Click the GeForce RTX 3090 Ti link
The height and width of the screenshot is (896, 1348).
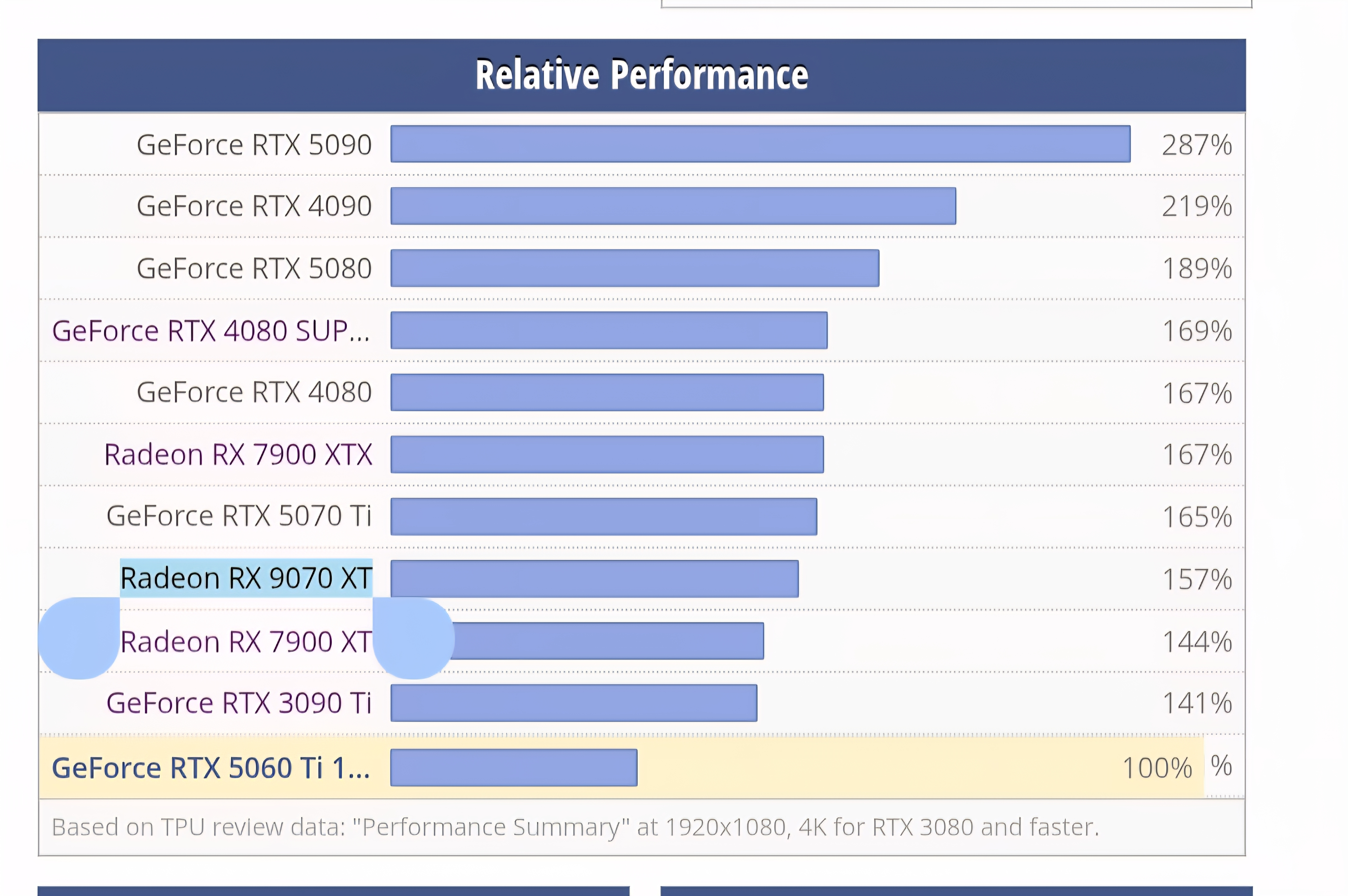coord(239,704)
